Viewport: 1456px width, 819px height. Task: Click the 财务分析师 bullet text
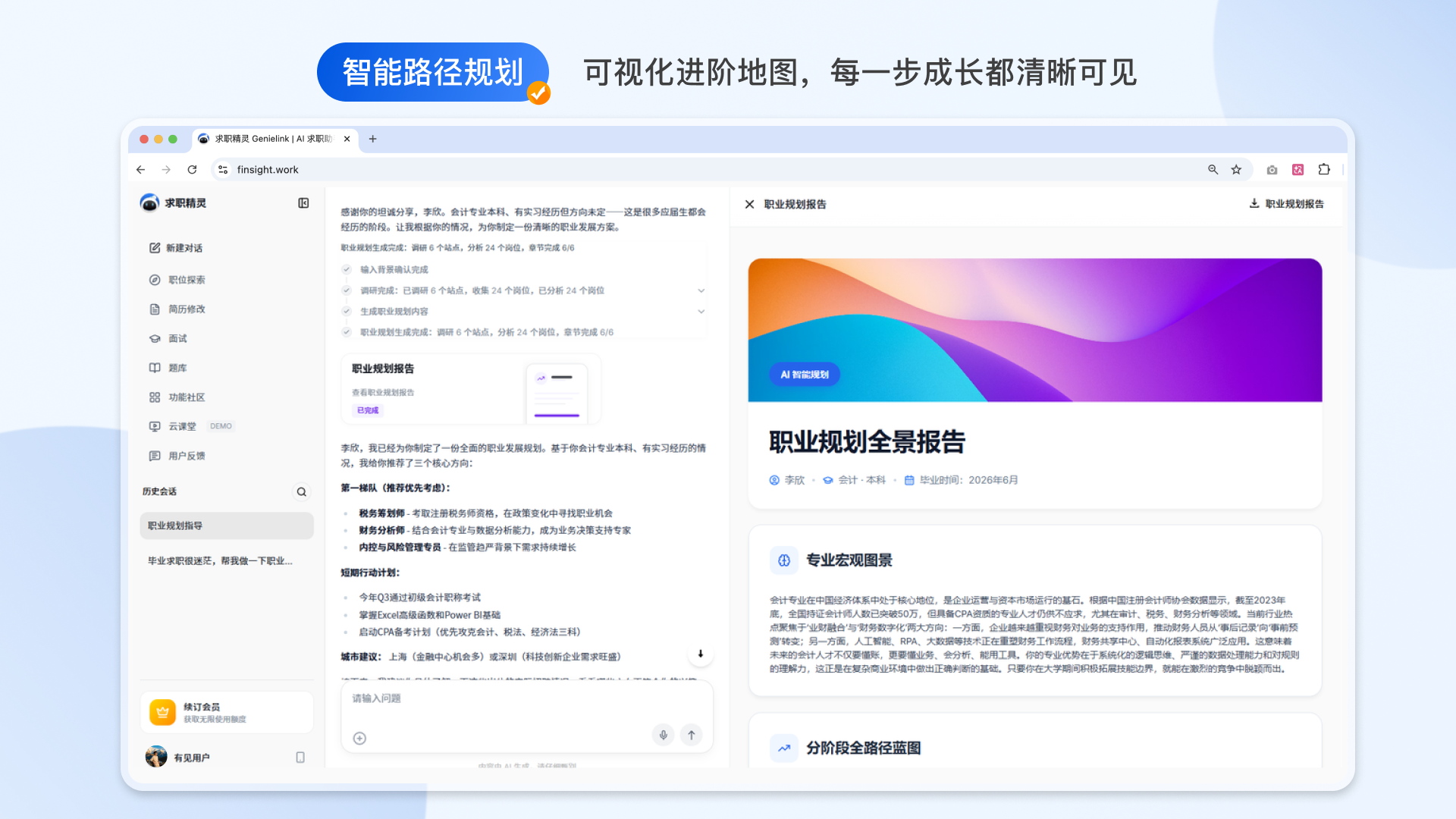494,531
